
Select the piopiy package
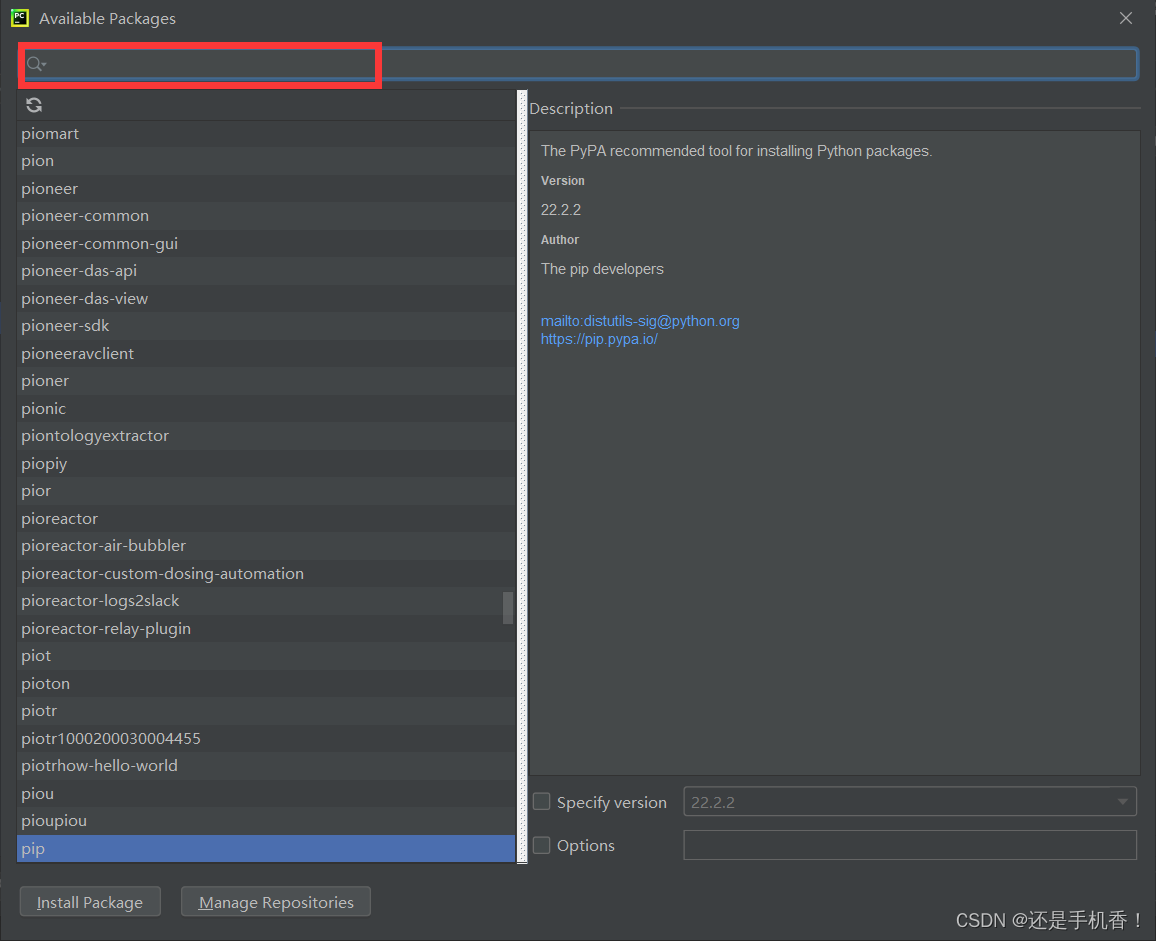point(266,464)
